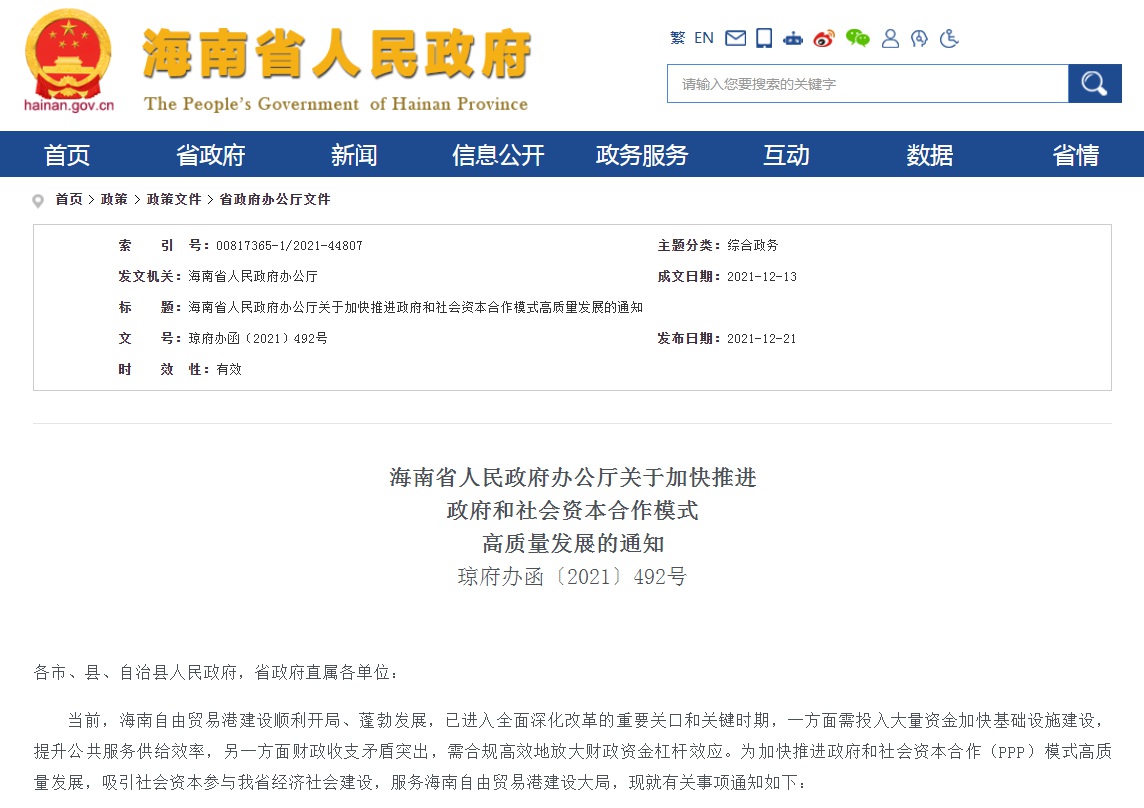Go to 政务服务 in navigation bar
1144x808 pixels.
click(x=642, y=155)
